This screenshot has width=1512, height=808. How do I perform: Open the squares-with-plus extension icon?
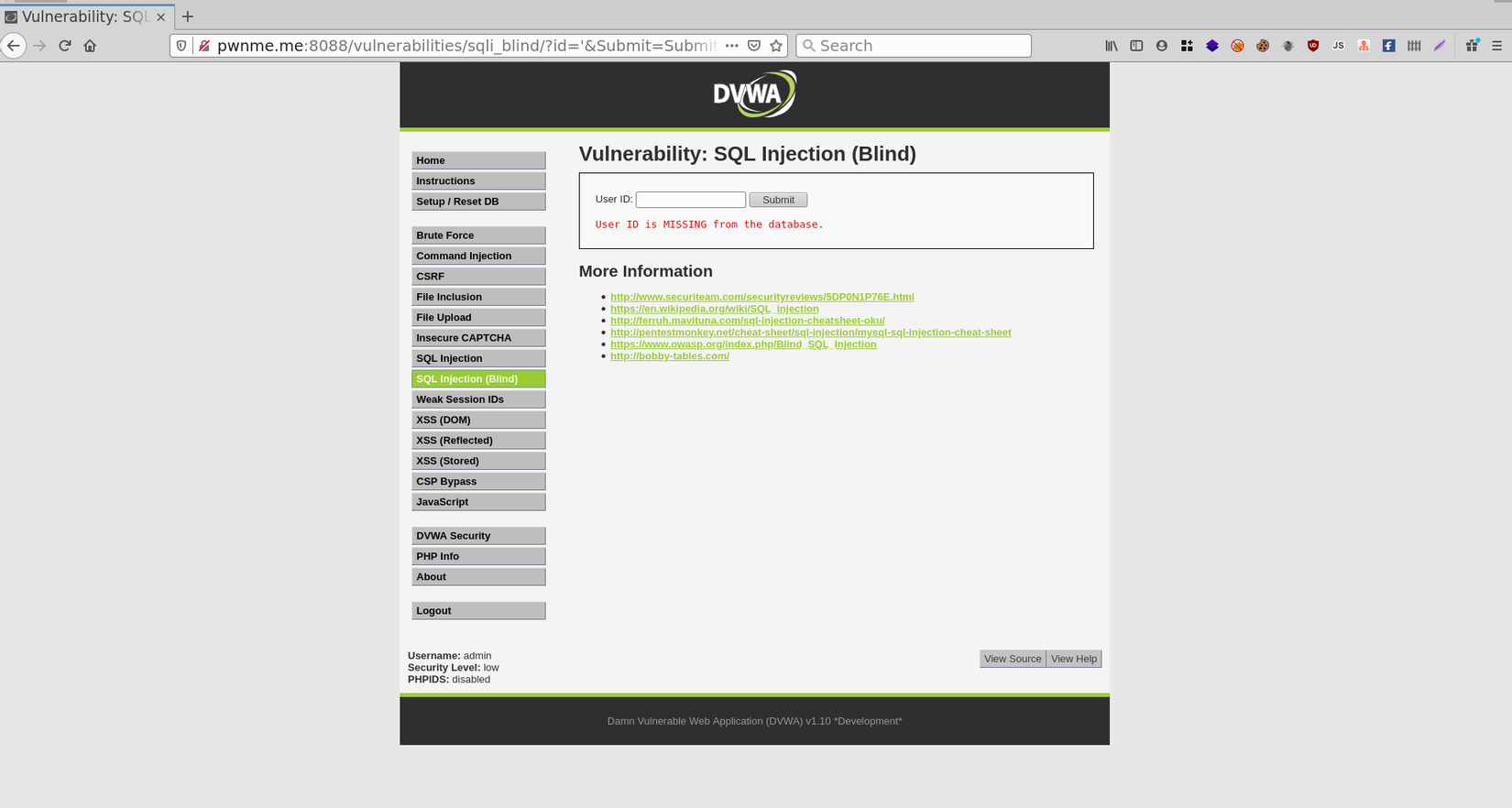1187,46
